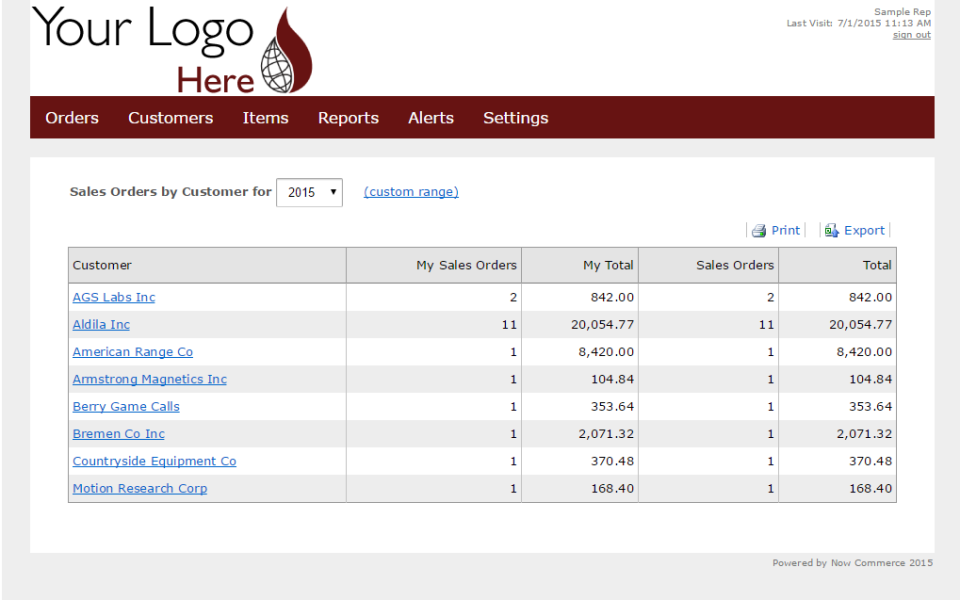Viewport: 960px width, 600px height.
Task: View Motion Research Corp sales orders
Action: coord(139,488)
